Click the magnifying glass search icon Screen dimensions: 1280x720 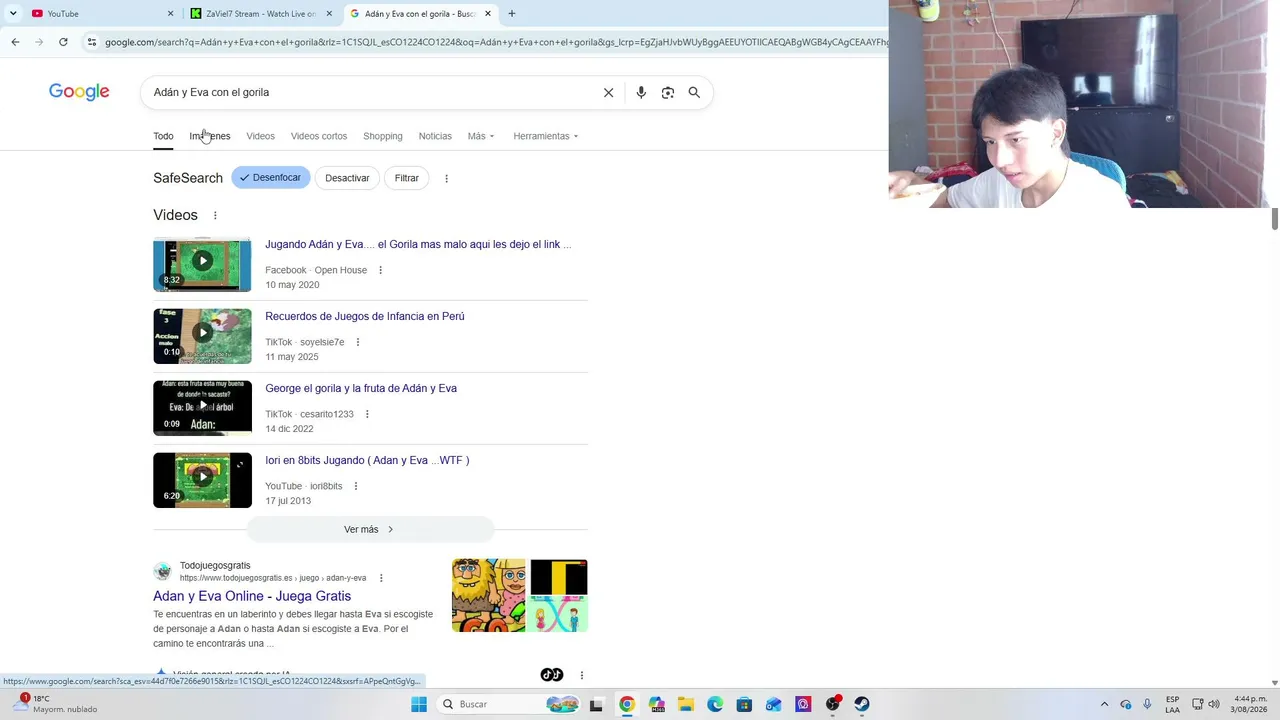(x=694, y=92)
